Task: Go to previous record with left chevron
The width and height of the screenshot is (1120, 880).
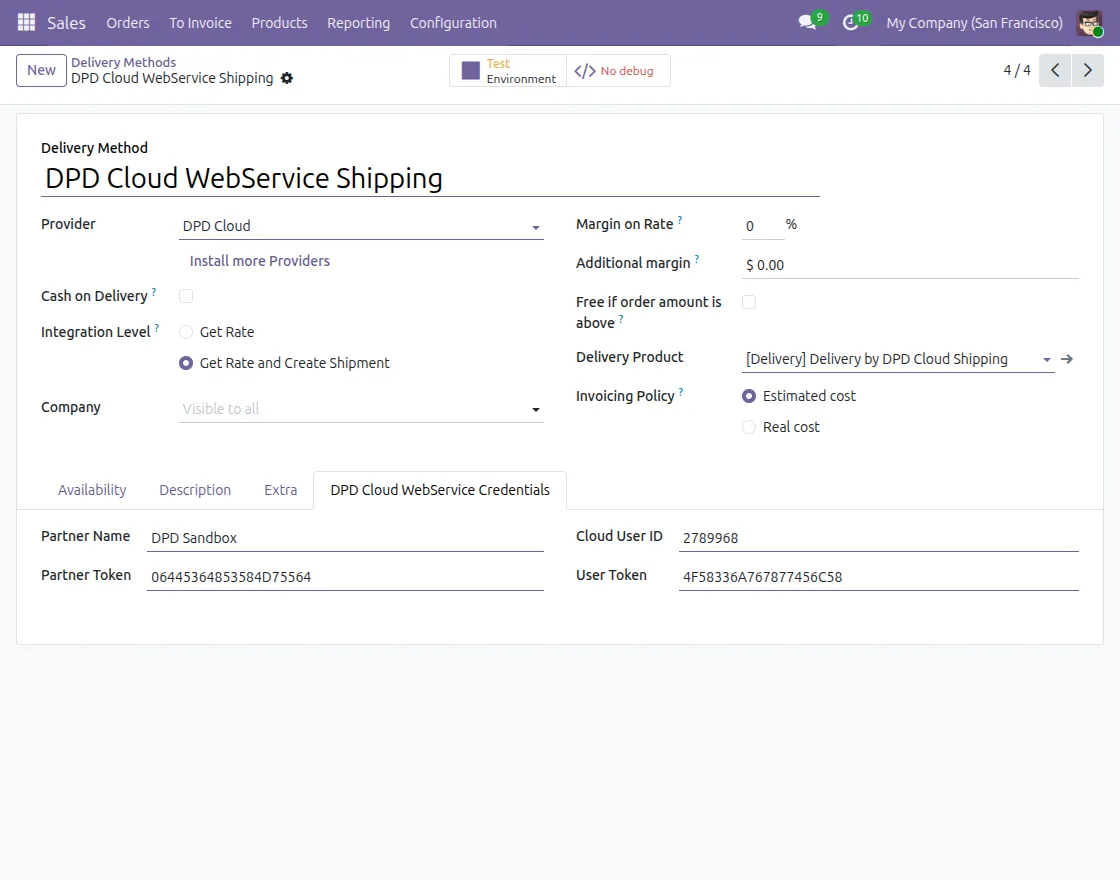Action: [x=1054, y=70]
